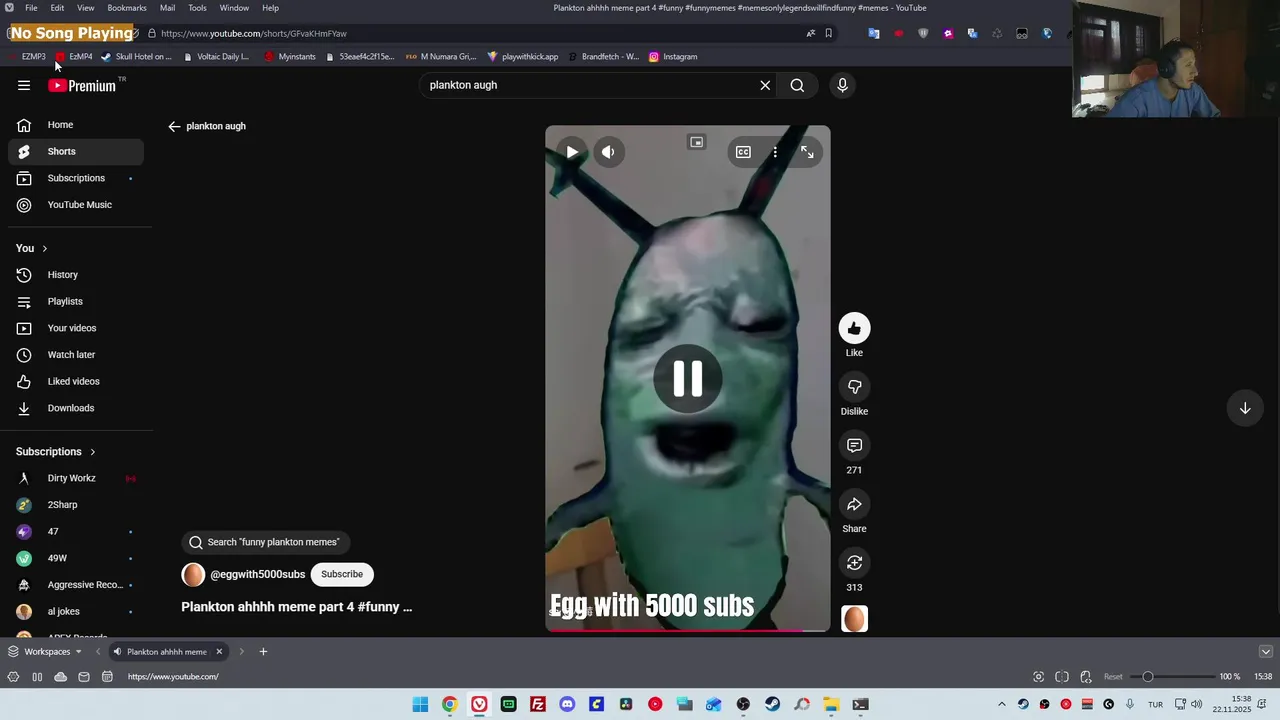Open Home in the sidebar

pyautogui.click(x=76, y=125)
